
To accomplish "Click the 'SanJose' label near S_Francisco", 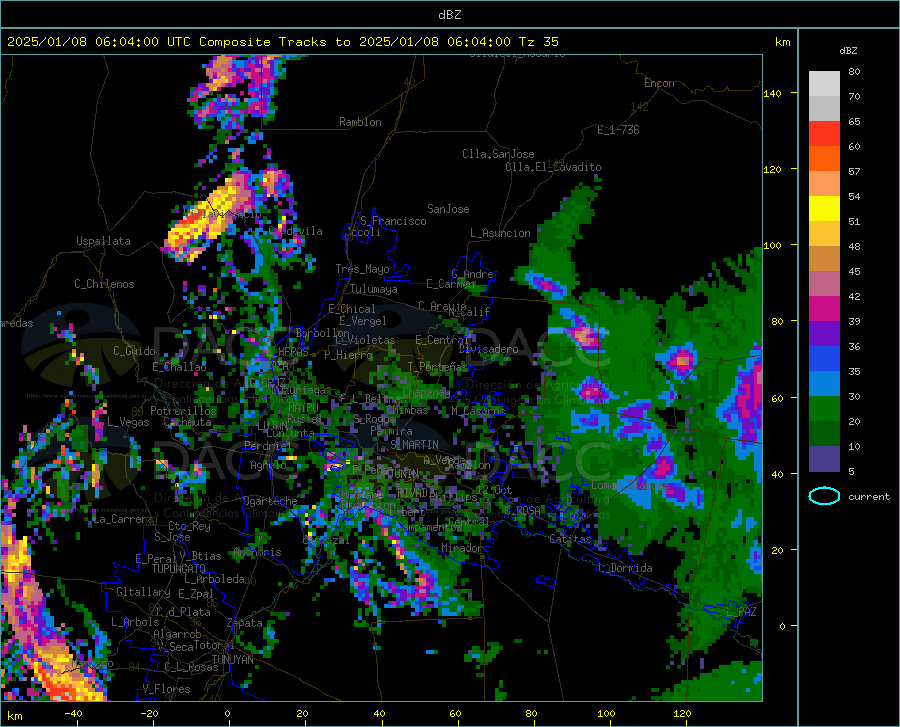I will (448, 209).
